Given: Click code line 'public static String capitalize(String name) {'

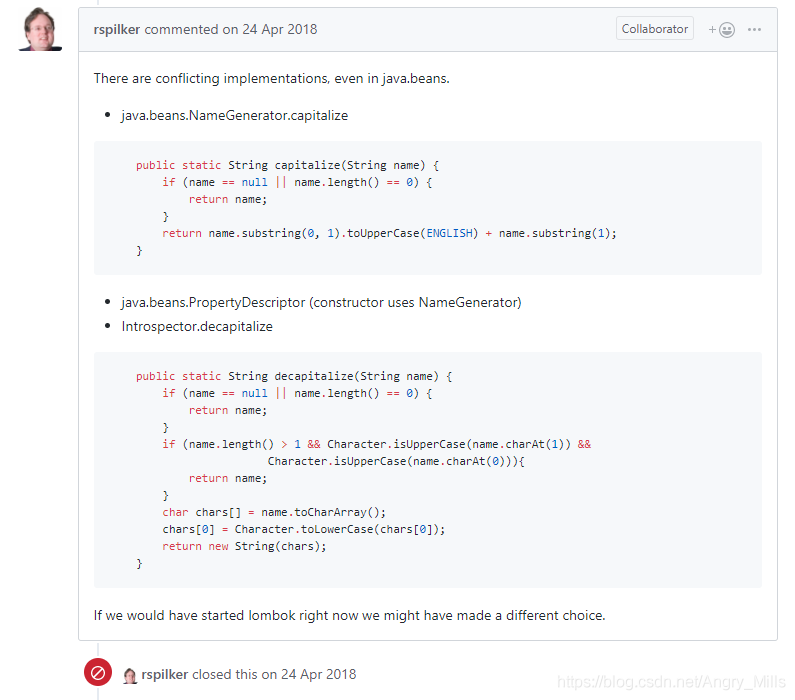Looking at the screenshot, I should pos(287,165).
